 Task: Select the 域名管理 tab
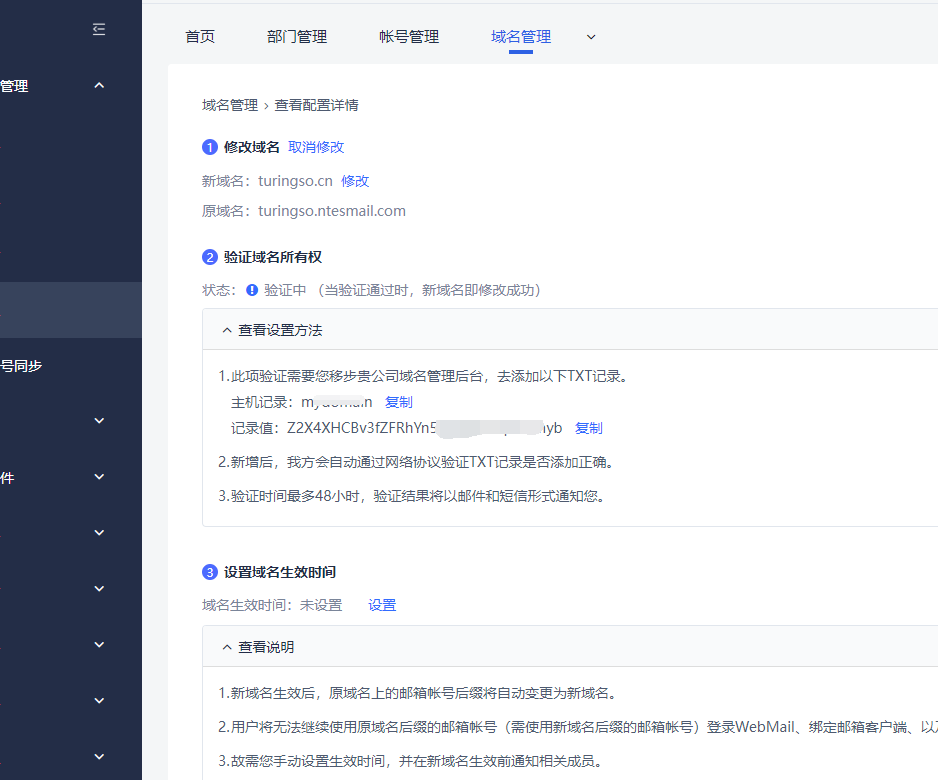521,37
